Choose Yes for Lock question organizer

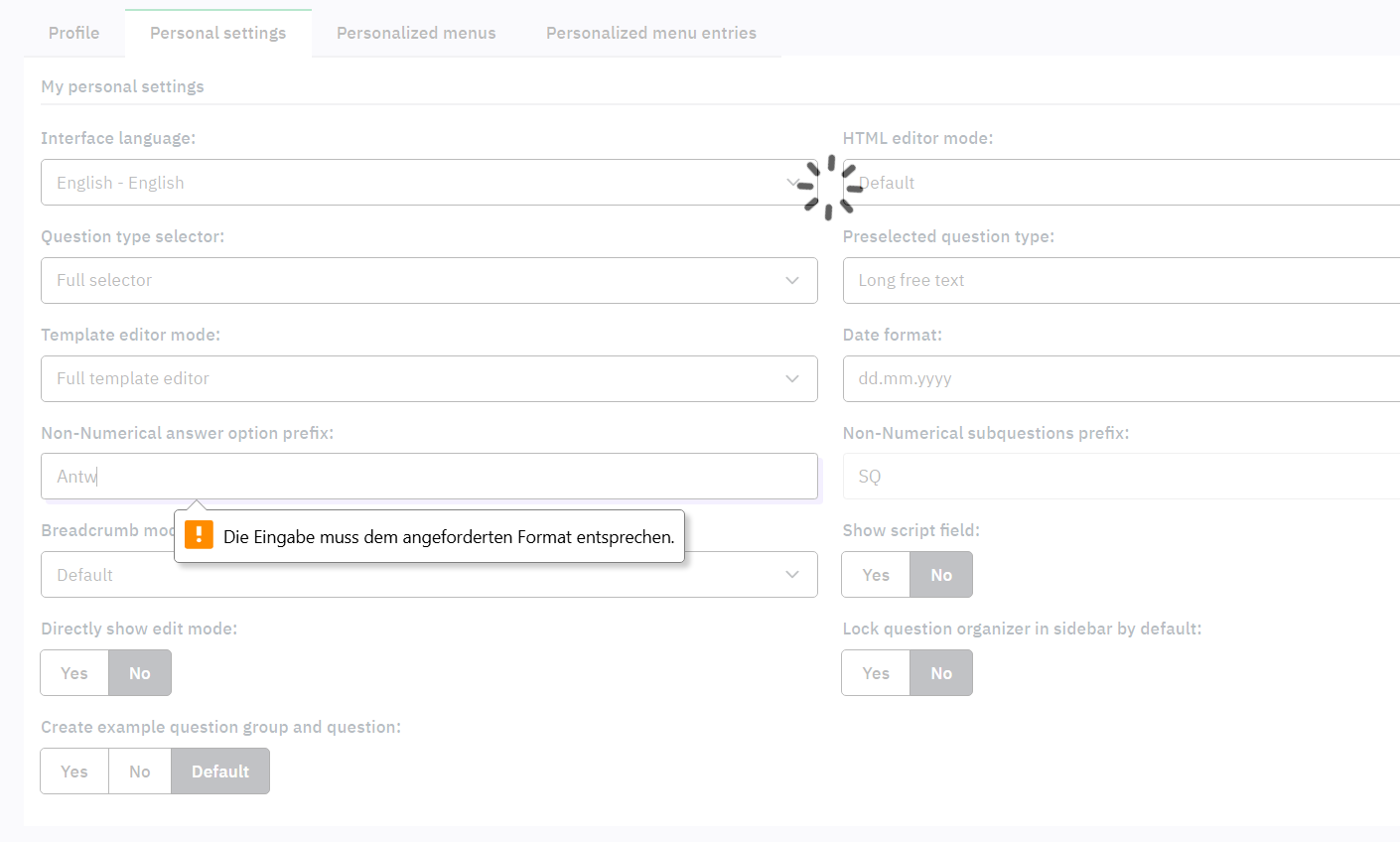[876, 673]
